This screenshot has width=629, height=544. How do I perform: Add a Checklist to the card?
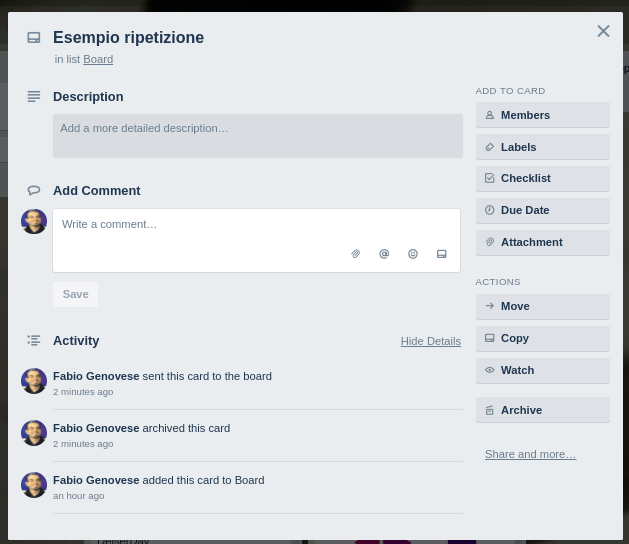pos(542,178)
